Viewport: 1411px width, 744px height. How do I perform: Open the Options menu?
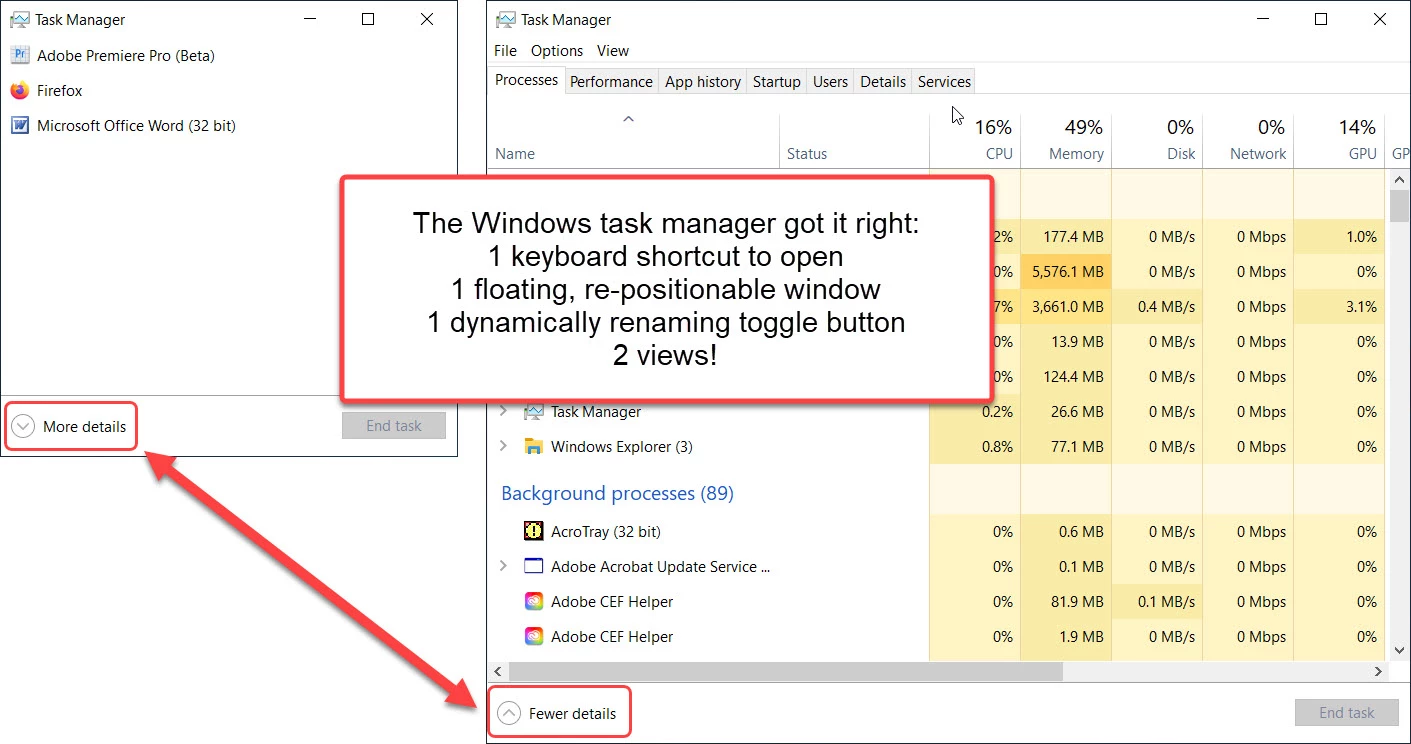tap(557, 51)
